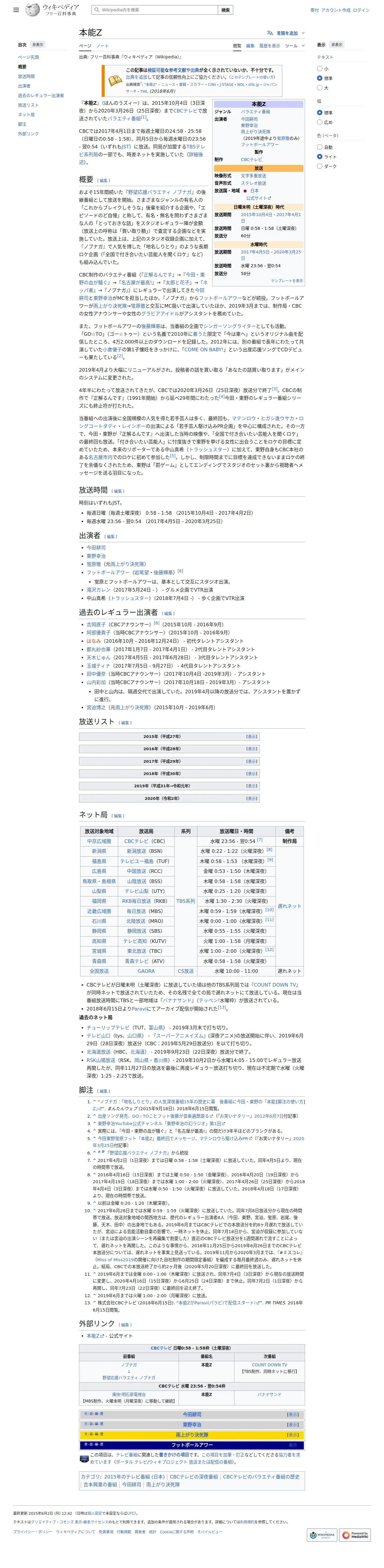
Task: Click the search magnifier icon
Action: tap(97, 10)
